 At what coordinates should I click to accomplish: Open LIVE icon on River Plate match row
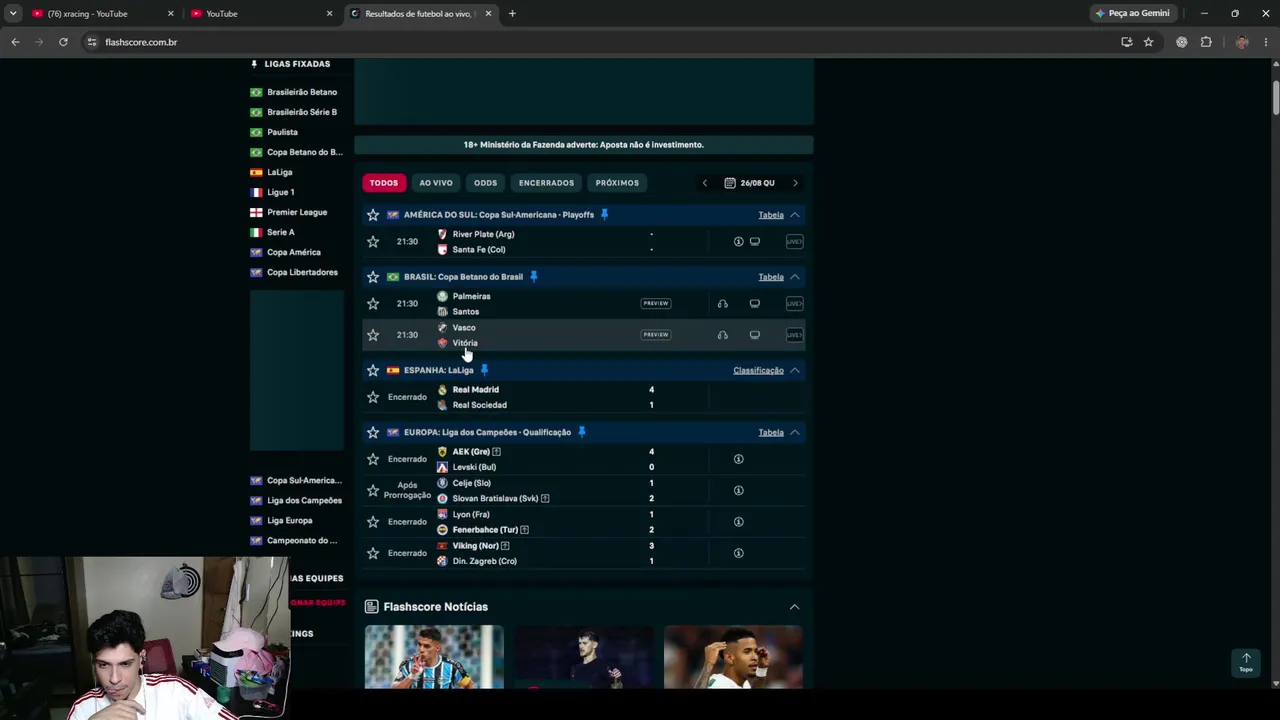[x=794, y=242]
